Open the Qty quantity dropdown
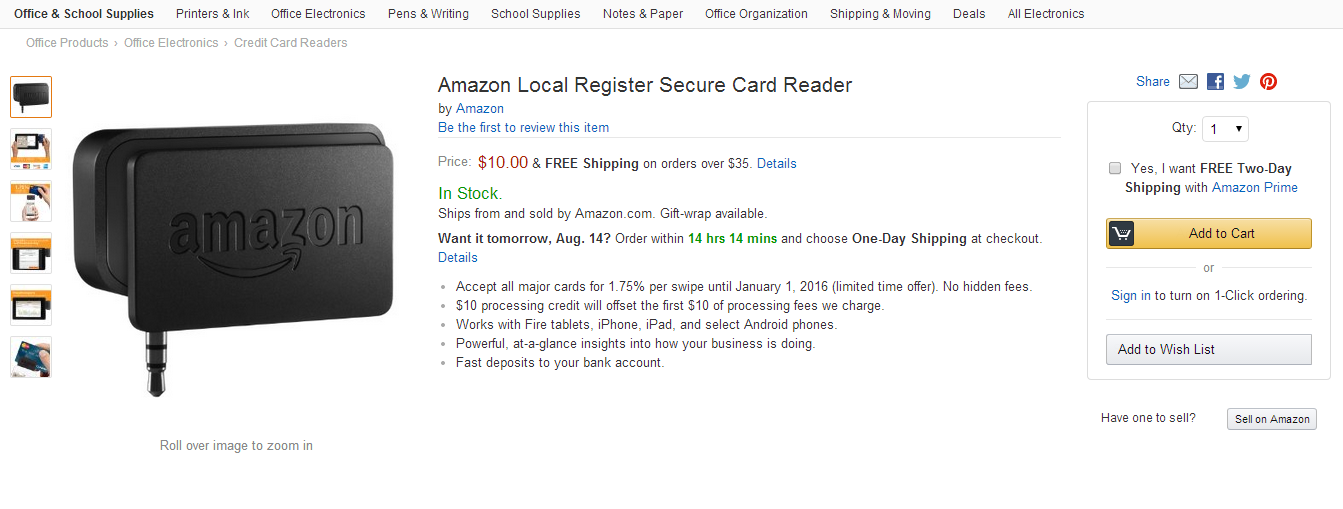This screenshot has width=1343, height=509. pyautogui.click(x=1225, y=129)
